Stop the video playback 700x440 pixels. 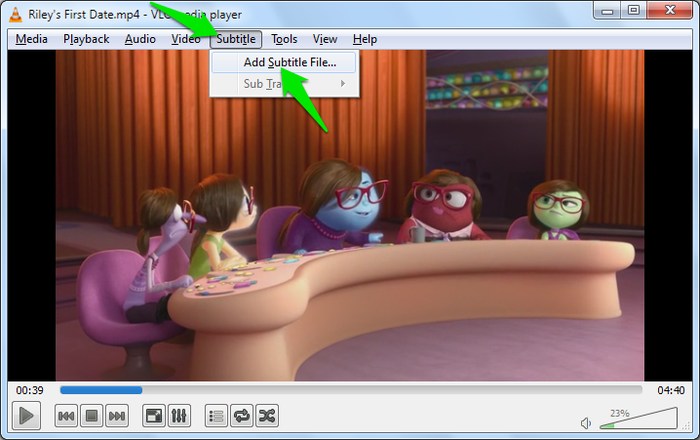coord(92,416)
